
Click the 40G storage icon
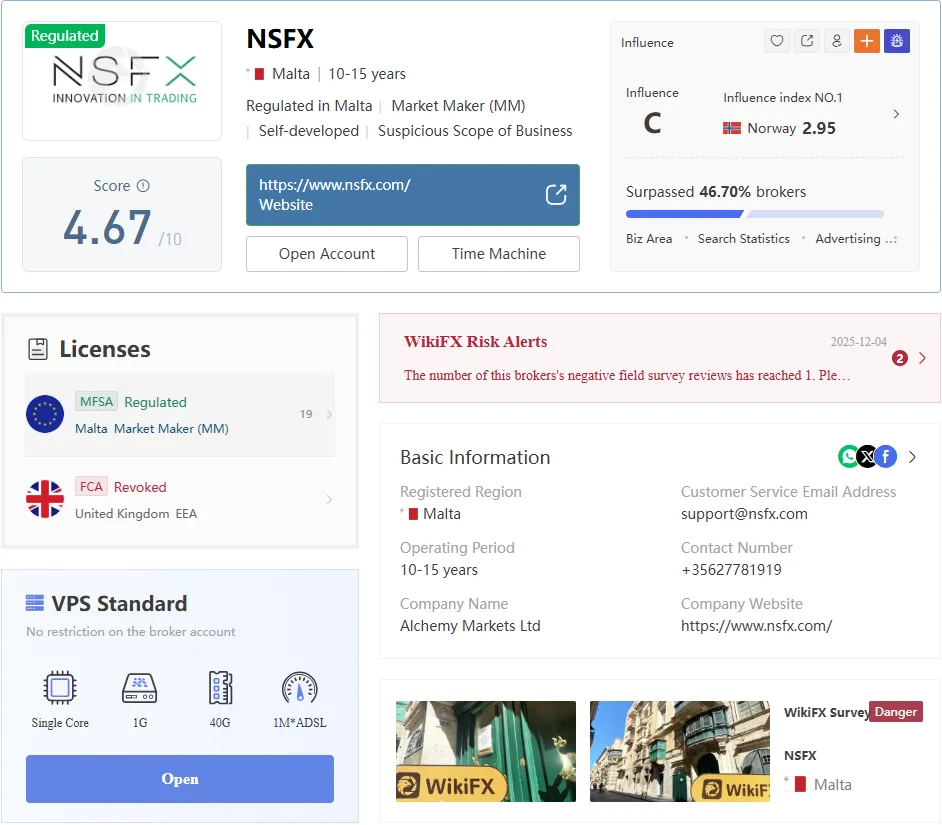[x=220, y=687]
